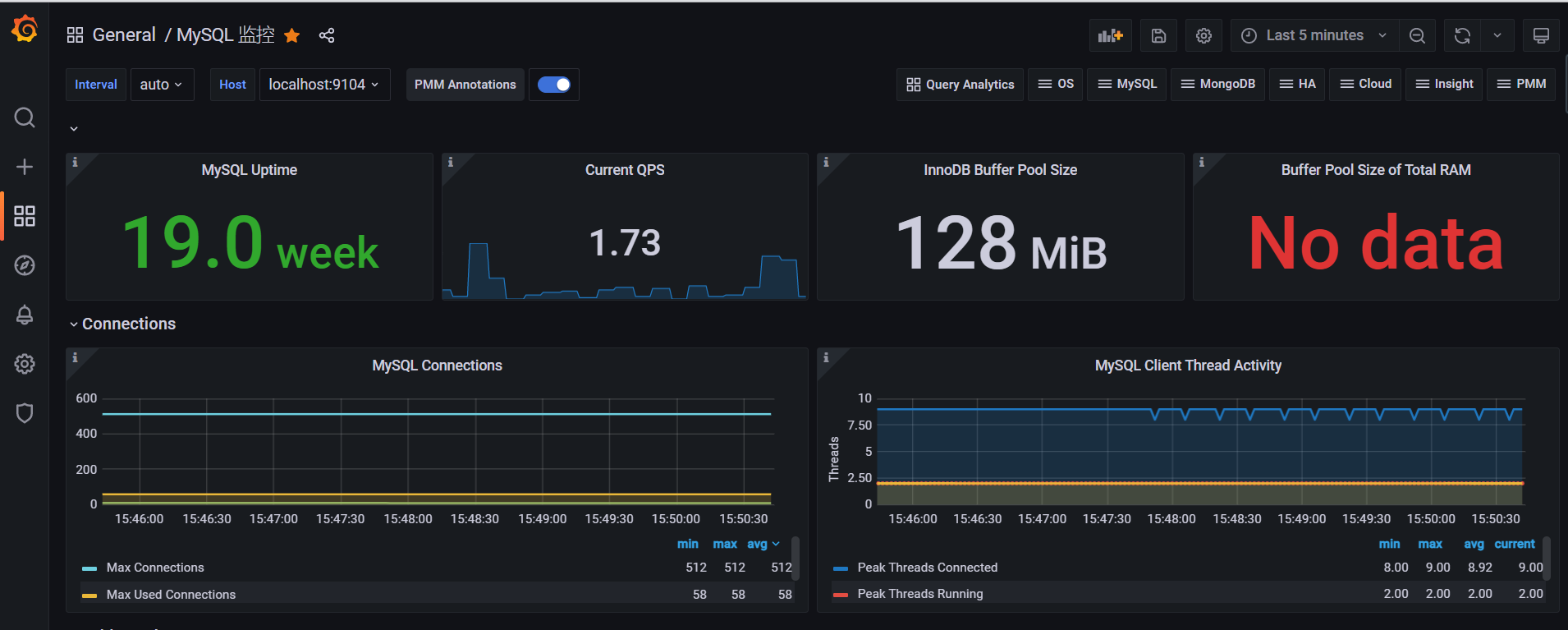Image resolution: width=1568 pixels, height=630 pixels.
Task: Click Max Used Connections yellow color swatch
Action: tap(89, 596)
